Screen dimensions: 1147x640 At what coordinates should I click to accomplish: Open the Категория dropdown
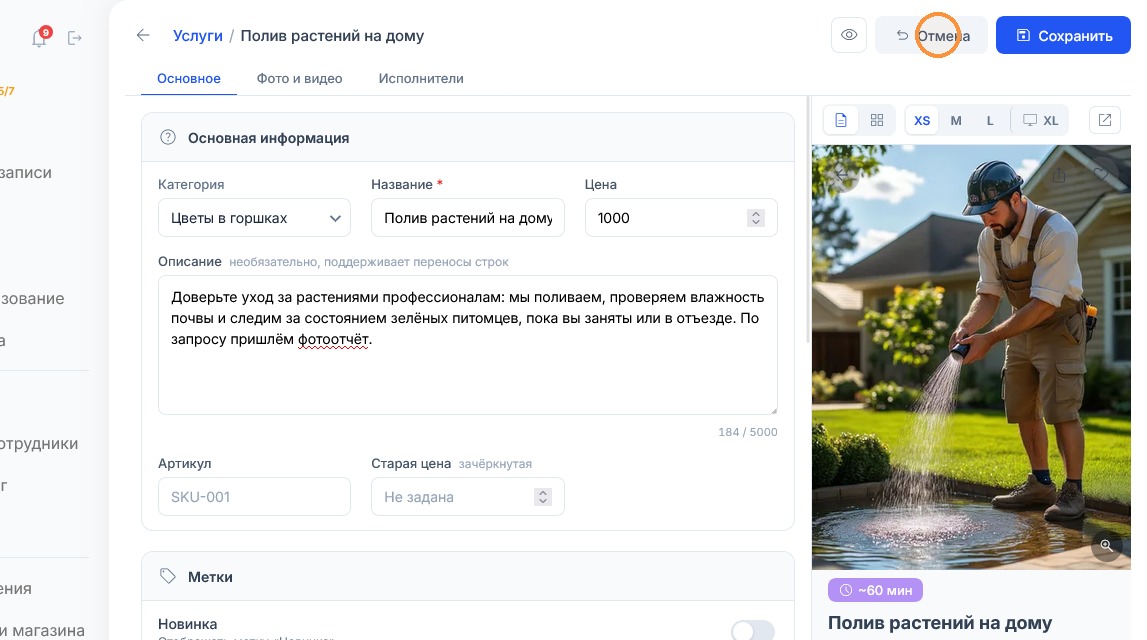(254, 218)
